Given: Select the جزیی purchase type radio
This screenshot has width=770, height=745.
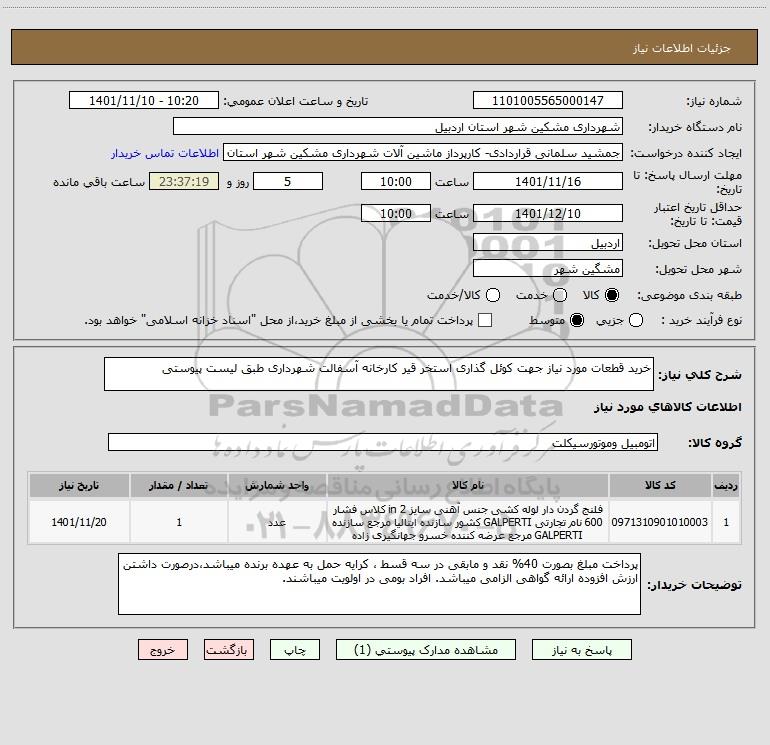Looking at the screenshot, I should click(636, 320).
